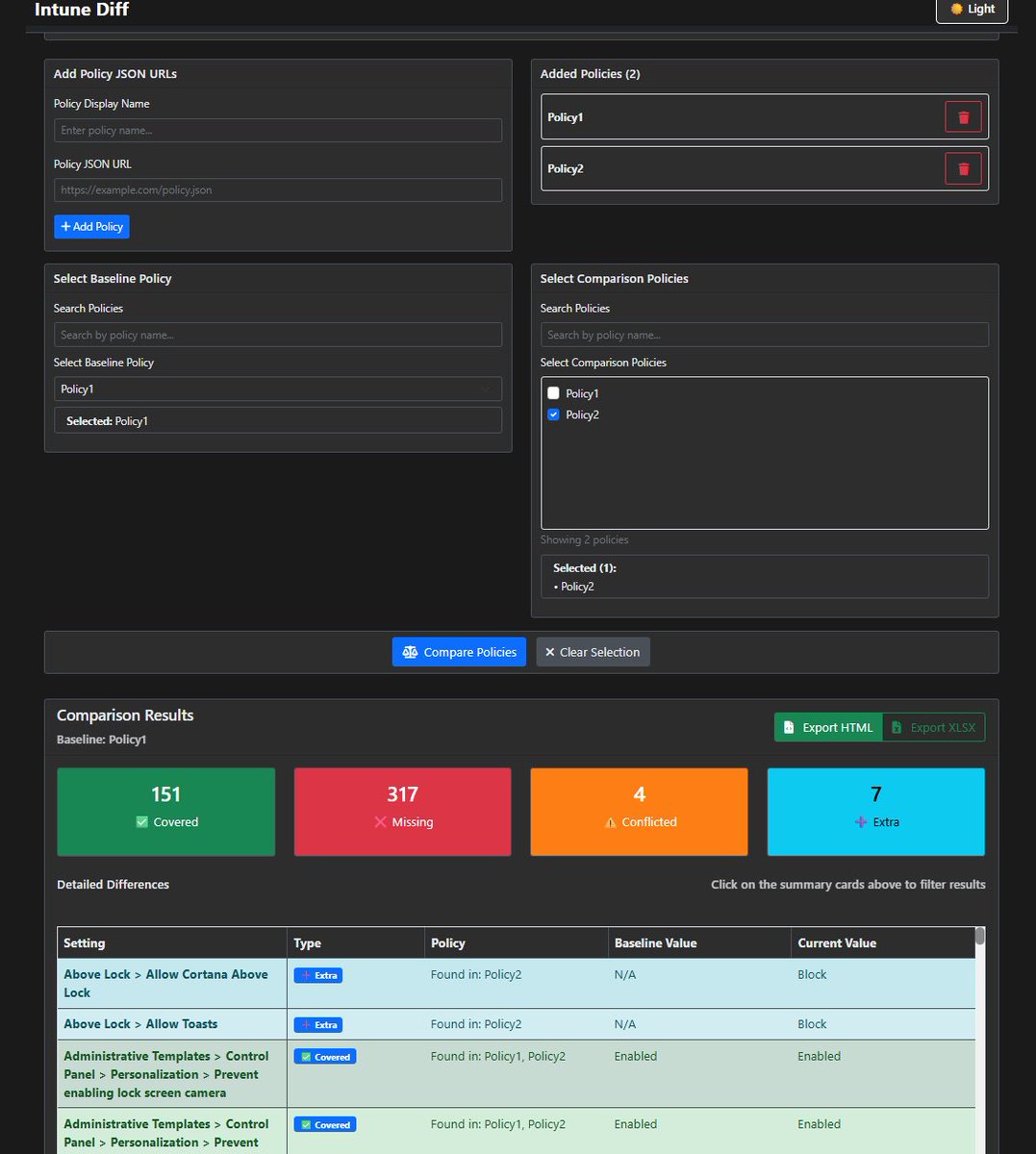Image resolution: width=1036 pixels, height=1154 pixels.
Task: Filter results by the orange Conflicted card
Action: point(639,812)
